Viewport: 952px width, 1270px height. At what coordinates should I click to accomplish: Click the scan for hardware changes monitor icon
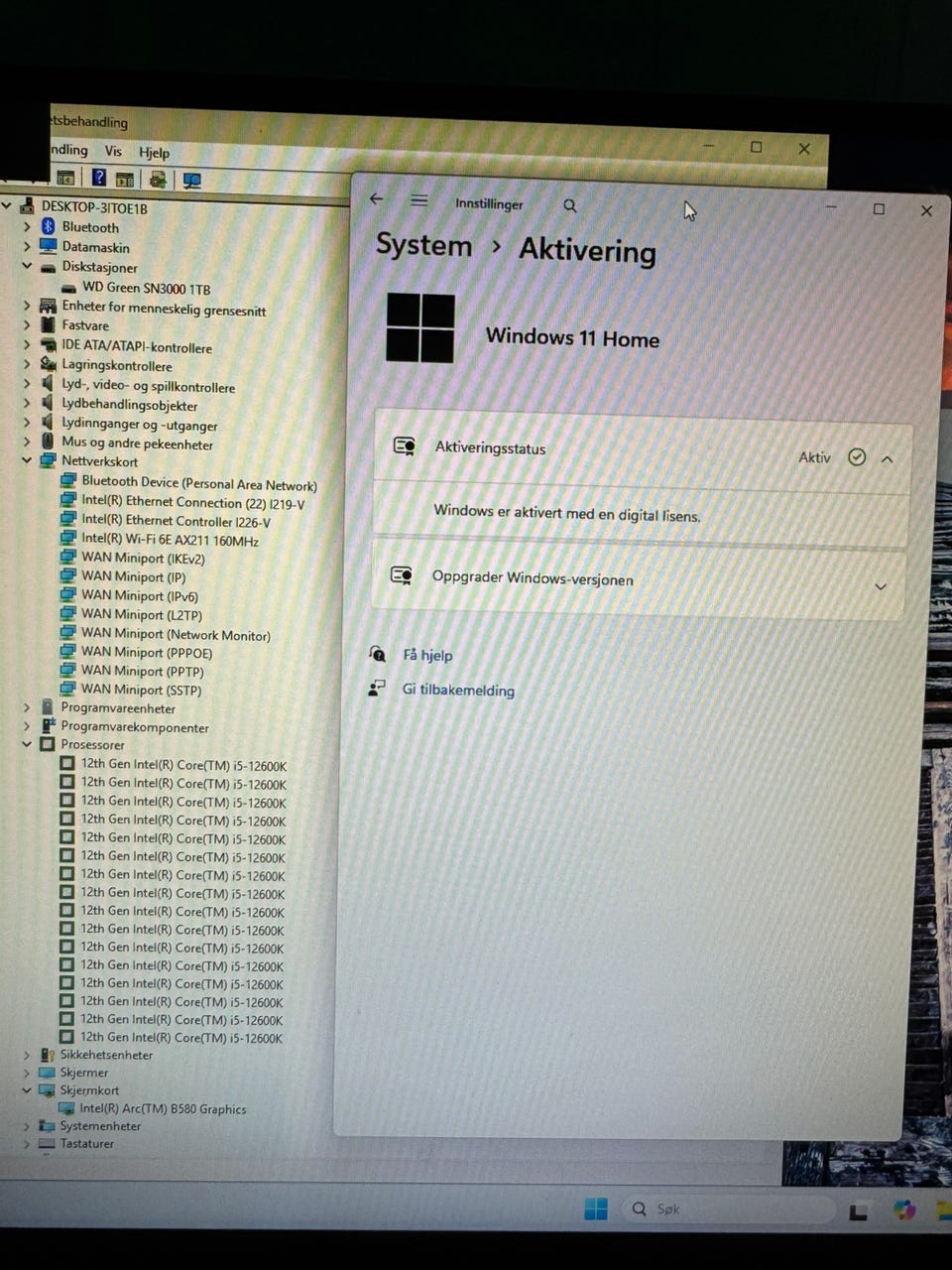[191, 181]
